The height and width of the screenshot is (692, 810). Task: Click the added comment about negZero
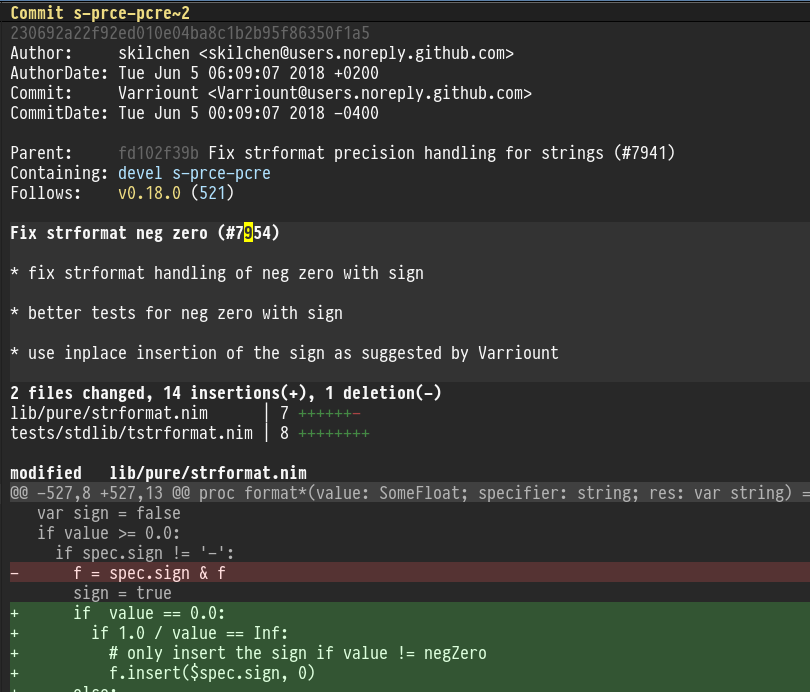point(410,653)
